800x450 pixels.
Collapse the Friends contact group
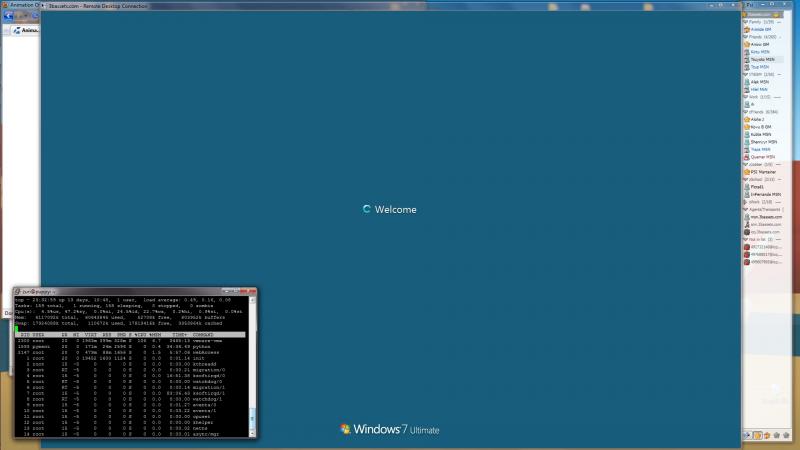pos(745,36)
